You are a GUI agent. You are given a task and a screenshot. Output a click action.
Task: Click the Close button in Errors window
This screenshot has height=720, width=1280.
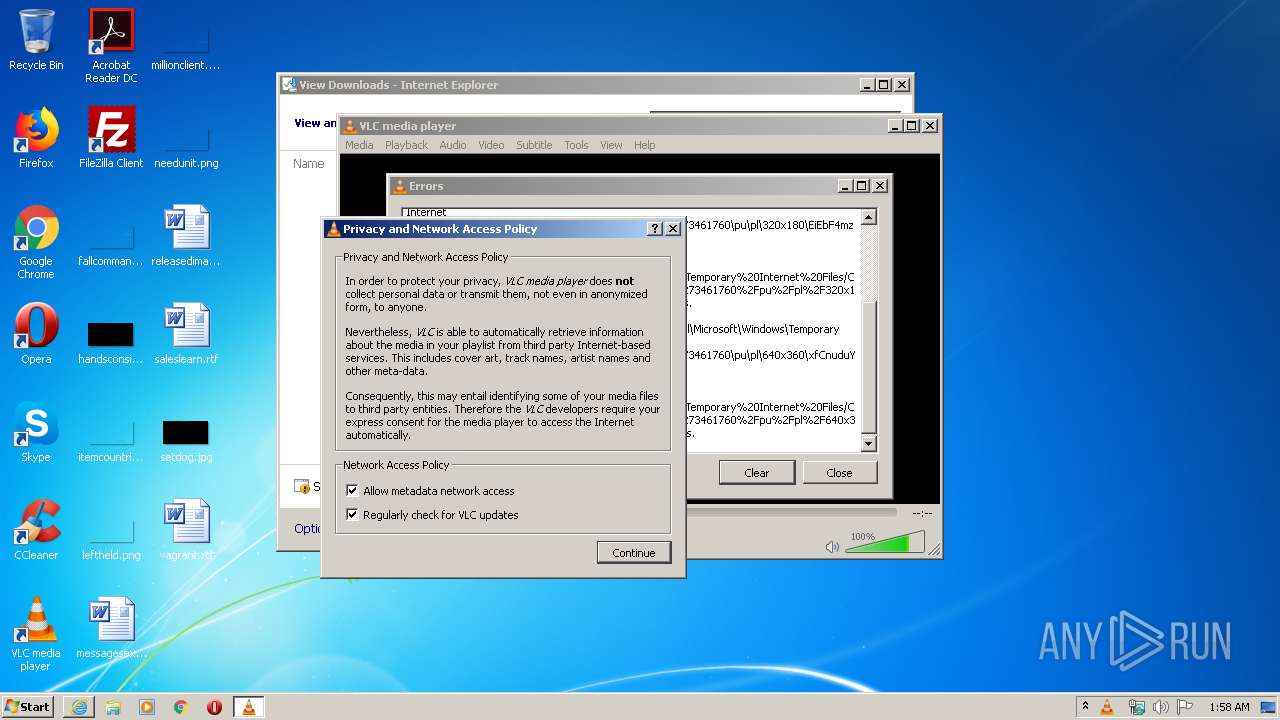pos(839,473)
